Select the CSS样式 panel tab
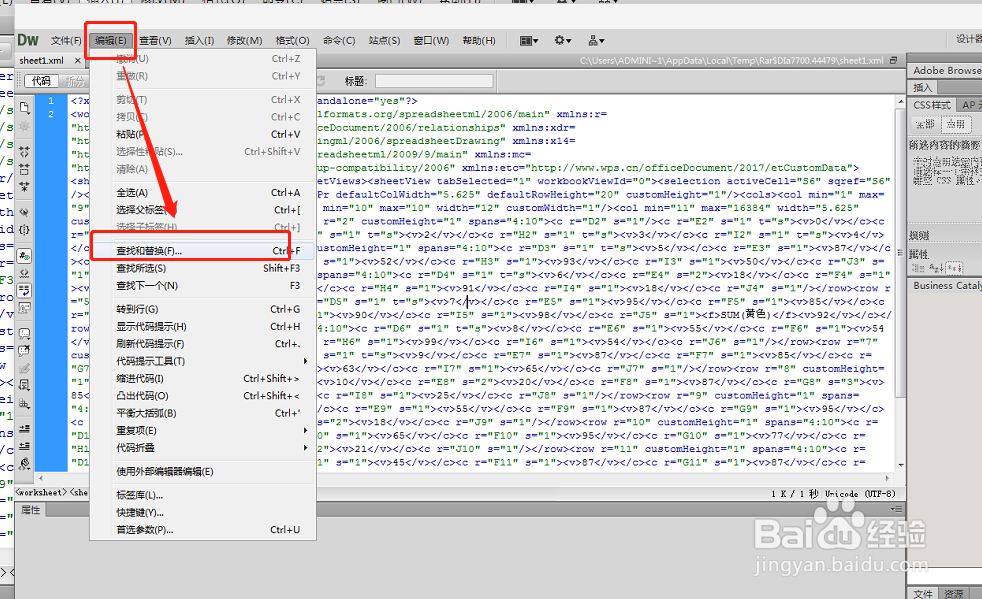The width and height of the screenshot is (982, 599). (x=932, y=105)
